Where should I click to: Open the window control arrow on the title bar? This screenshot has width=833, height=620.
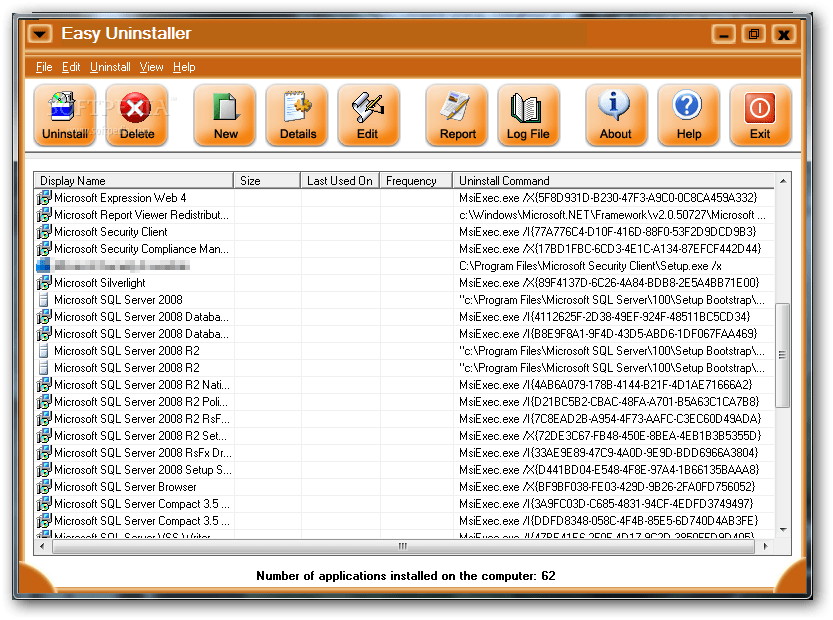click(39, 33)
